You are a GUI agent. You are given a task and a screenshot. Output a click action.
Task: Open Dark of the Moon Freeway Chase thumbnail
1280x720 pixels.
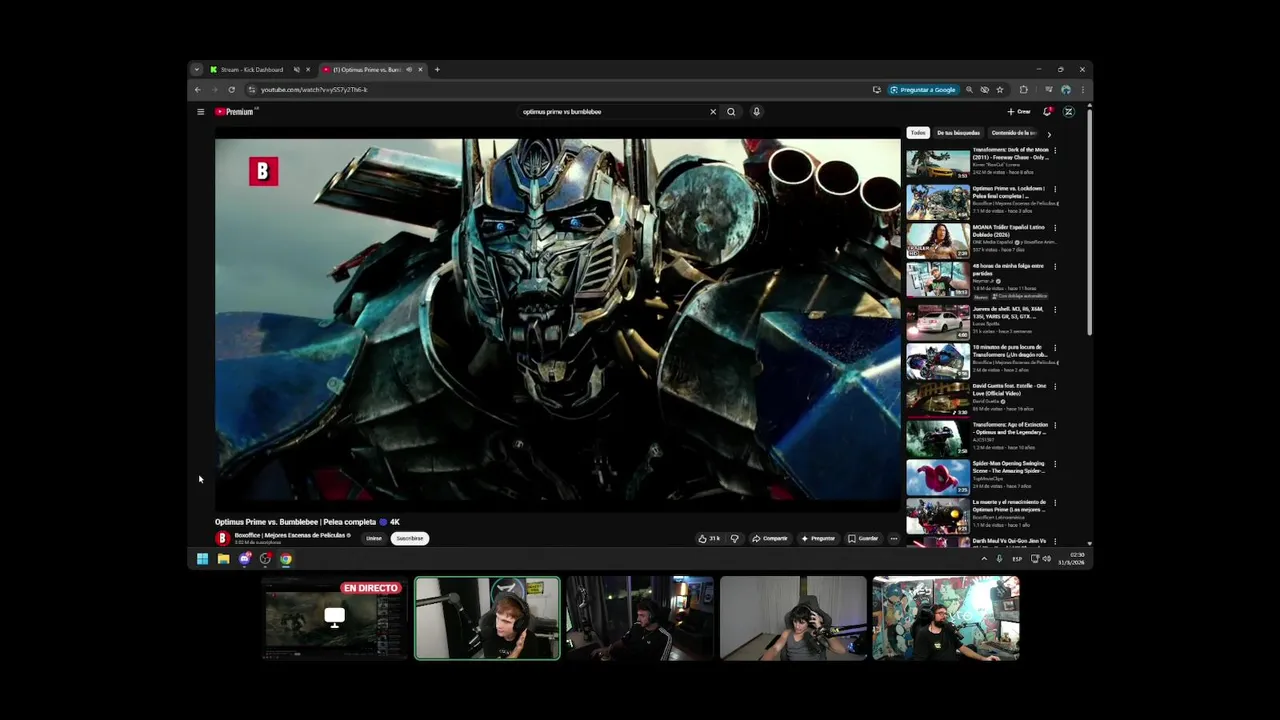point(938,163)
